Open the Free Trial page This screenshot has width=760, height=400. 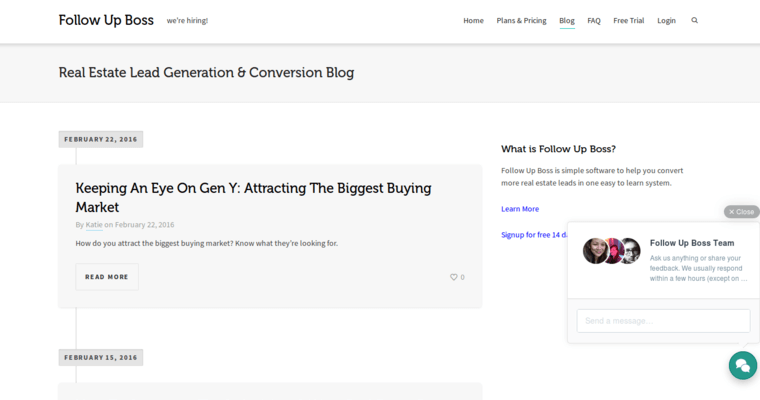(629, 20)
